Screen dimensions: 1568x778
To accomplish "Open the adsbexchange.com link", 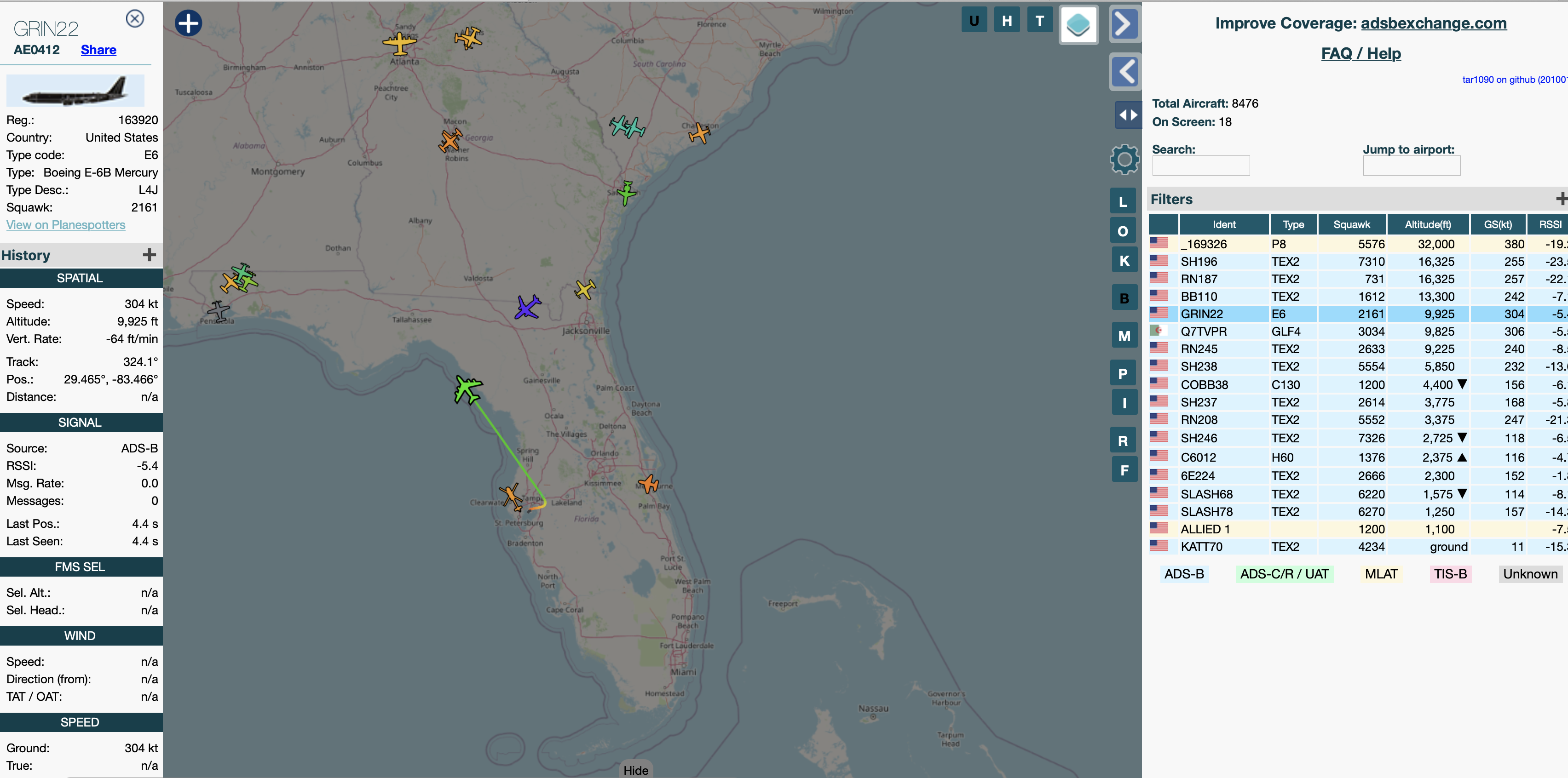I will click(x=1434, y=23).
